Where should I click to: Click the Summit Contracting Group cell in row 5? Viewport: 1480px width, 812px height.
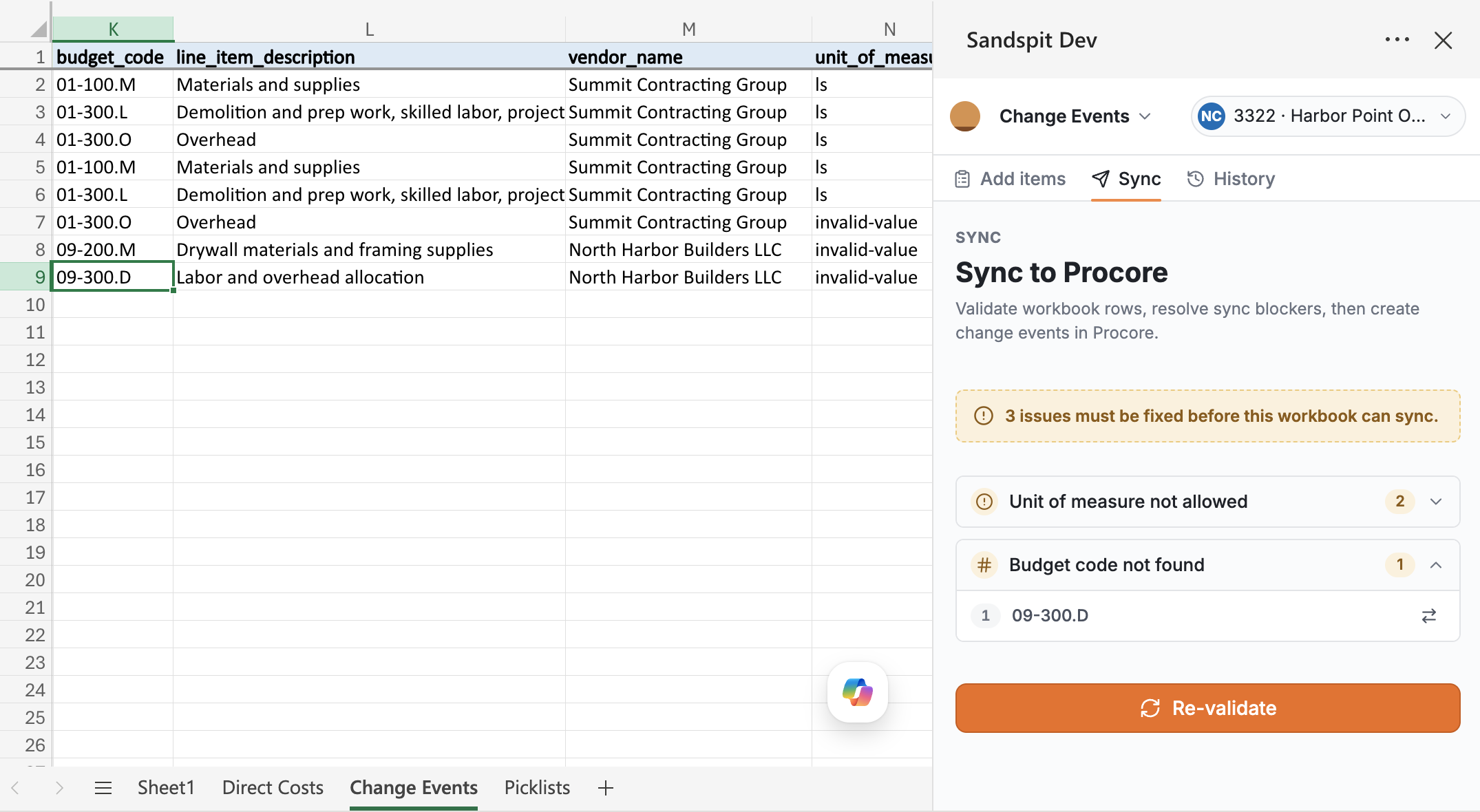[x=688, y=167]
